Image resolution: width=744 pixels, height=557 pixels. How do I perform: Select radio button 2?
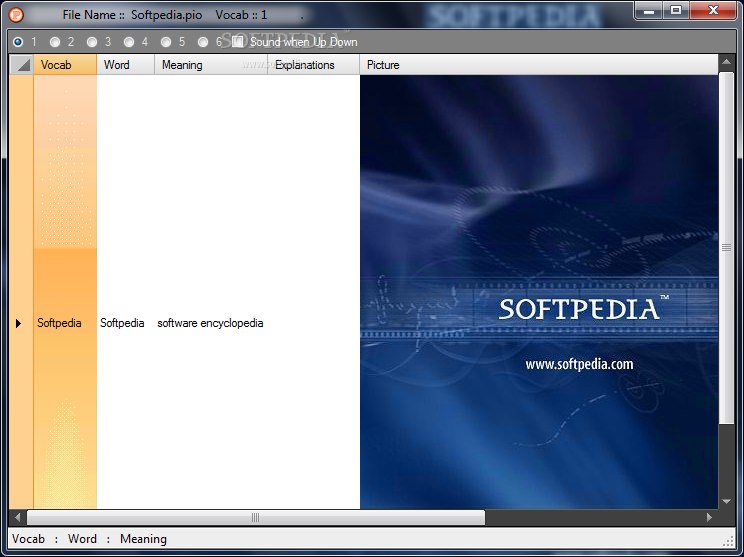point(55,42)
